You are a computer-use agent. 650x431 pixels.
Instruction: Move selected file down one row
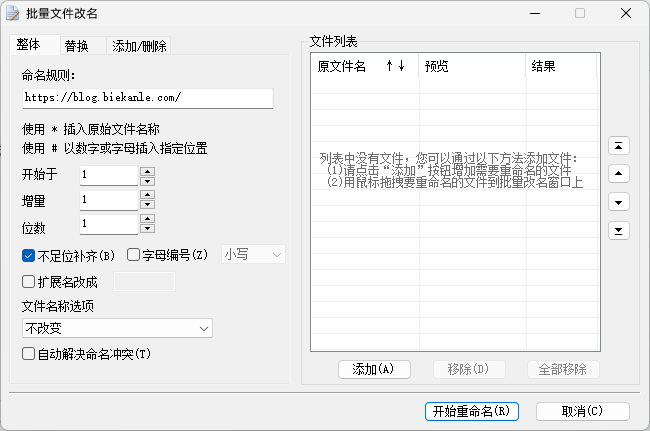coord(618,202)
